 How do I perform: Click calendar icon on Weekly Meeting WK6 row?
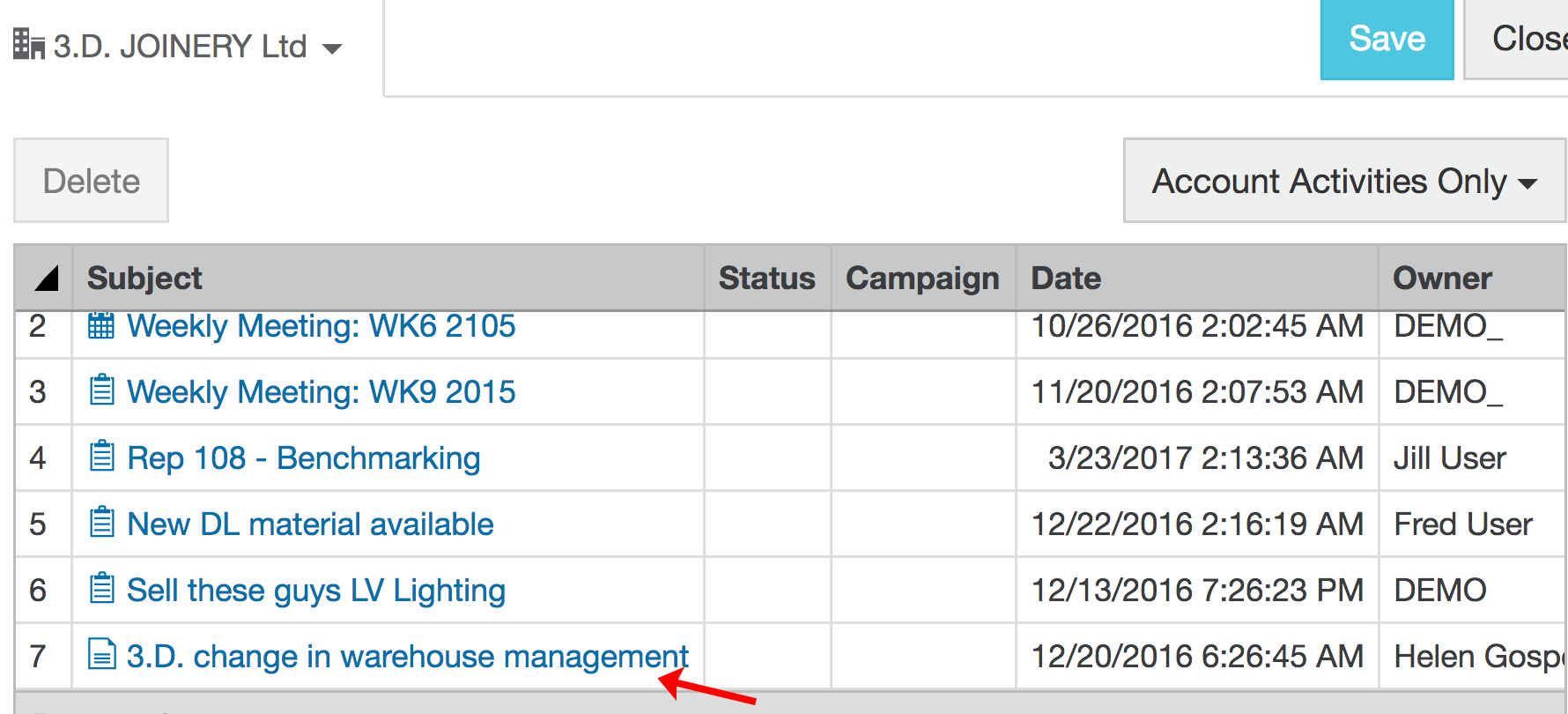[101, 326]
